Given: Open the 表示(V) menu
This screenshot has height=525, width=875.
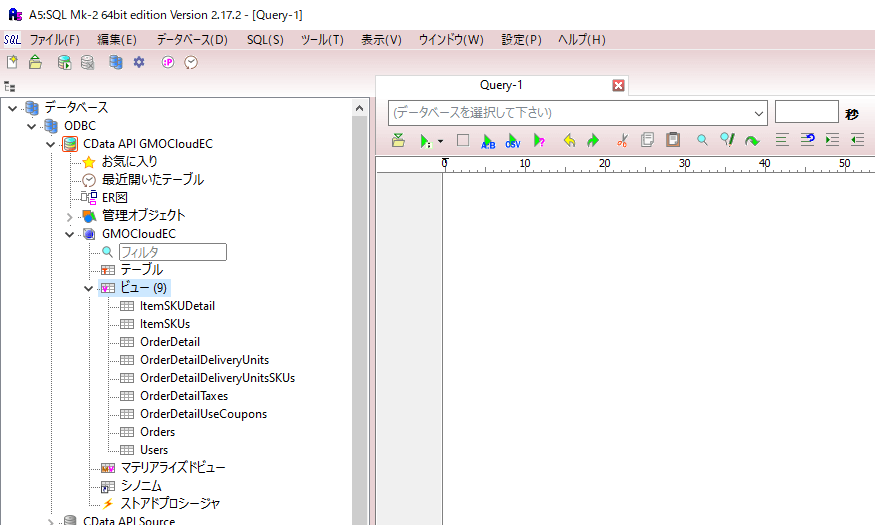Looking at the screenshot, I should tap(381, 40).
